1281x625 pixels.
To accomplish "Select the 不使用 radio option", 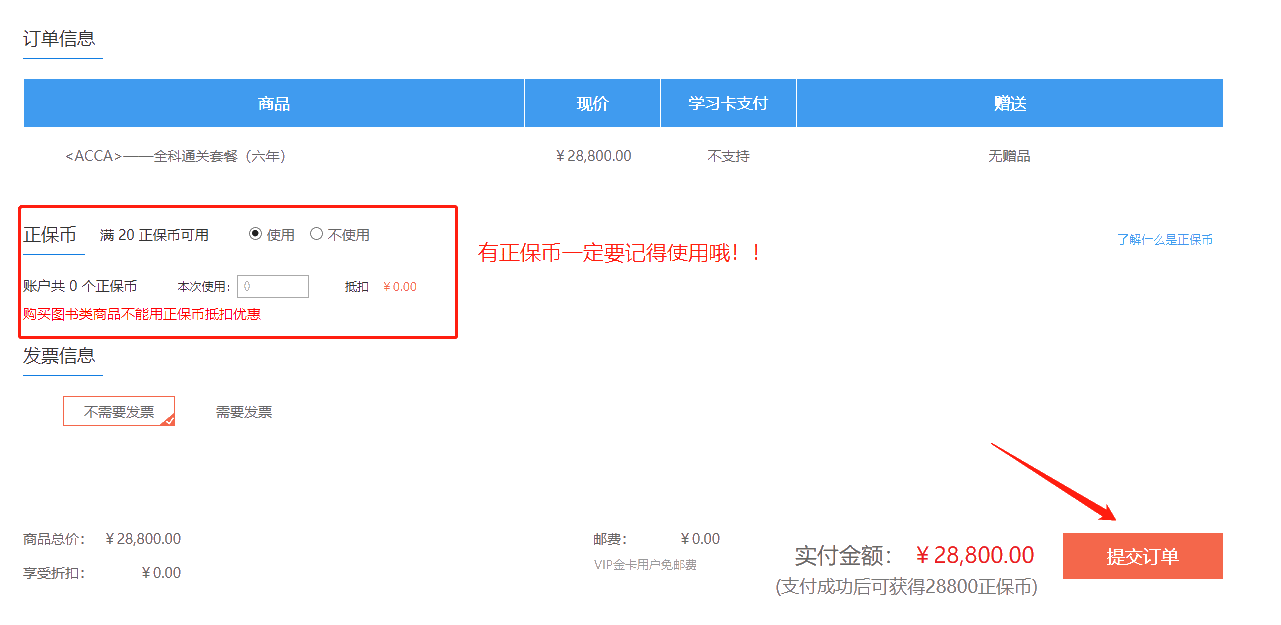I will (317, 234).
